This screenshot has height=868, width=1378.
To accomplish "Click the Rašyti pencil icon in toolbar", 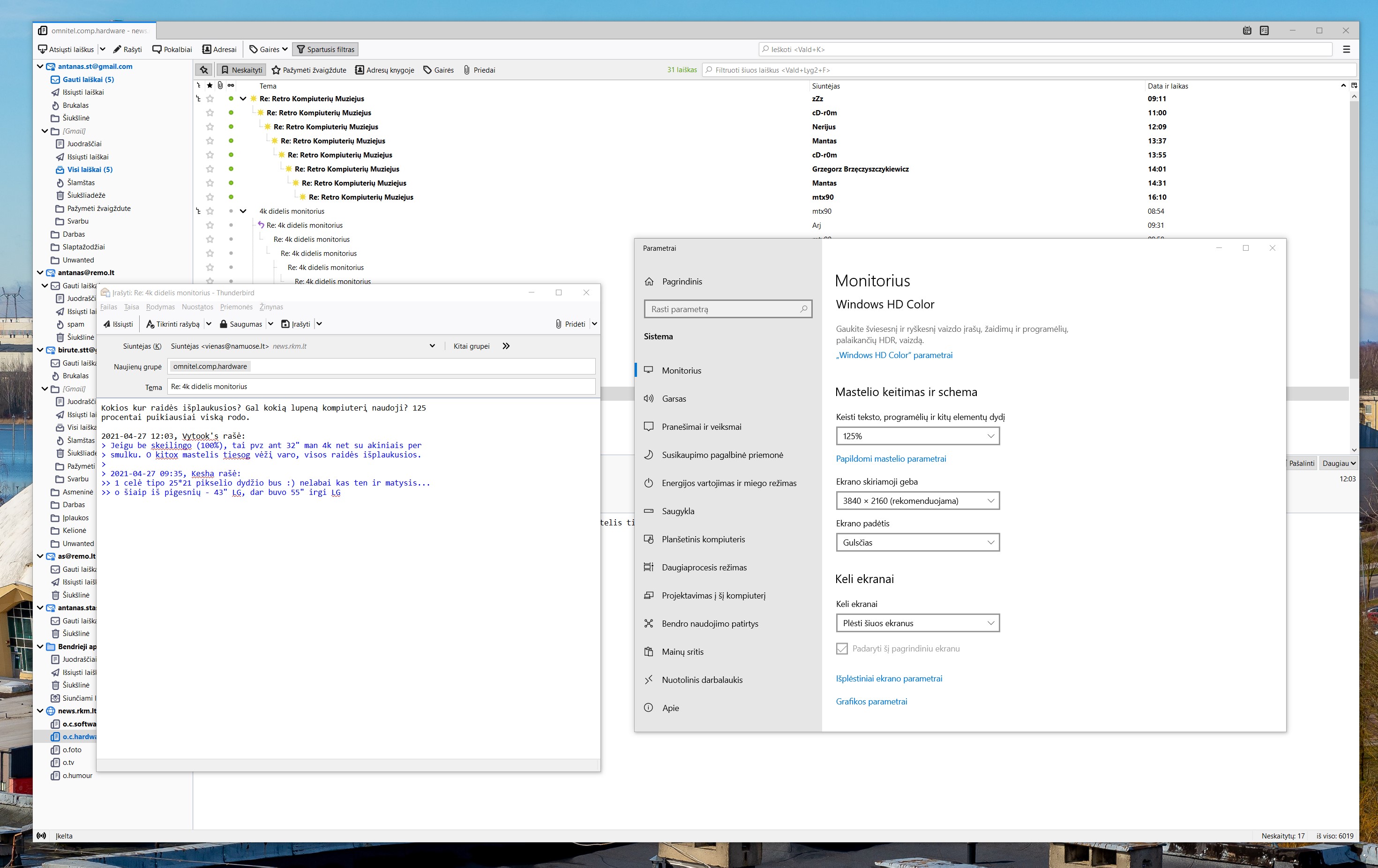I will click(x=117, y=49).
